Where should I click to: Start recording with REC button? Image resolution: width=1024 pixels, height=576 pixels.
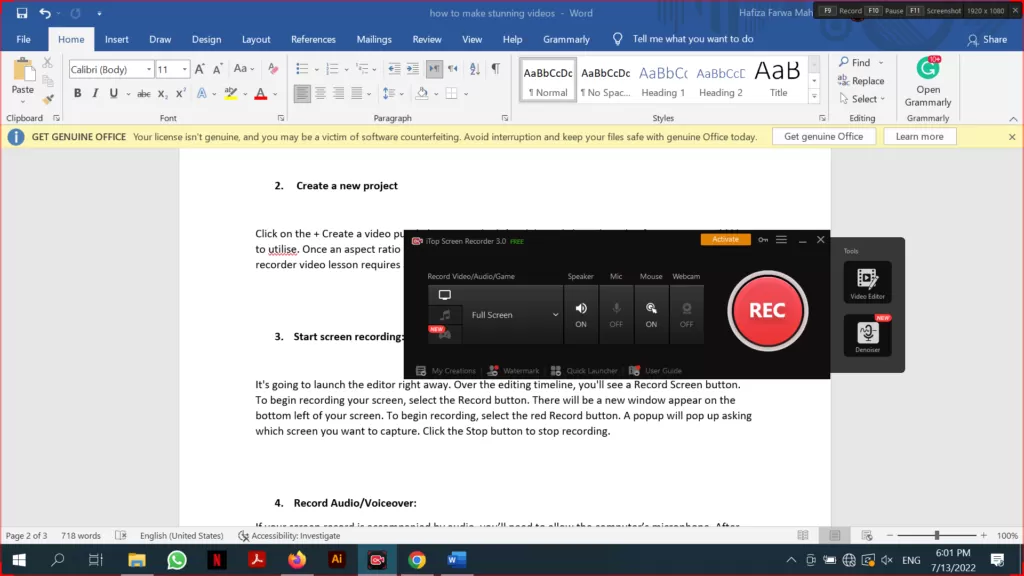click(767, 311)
